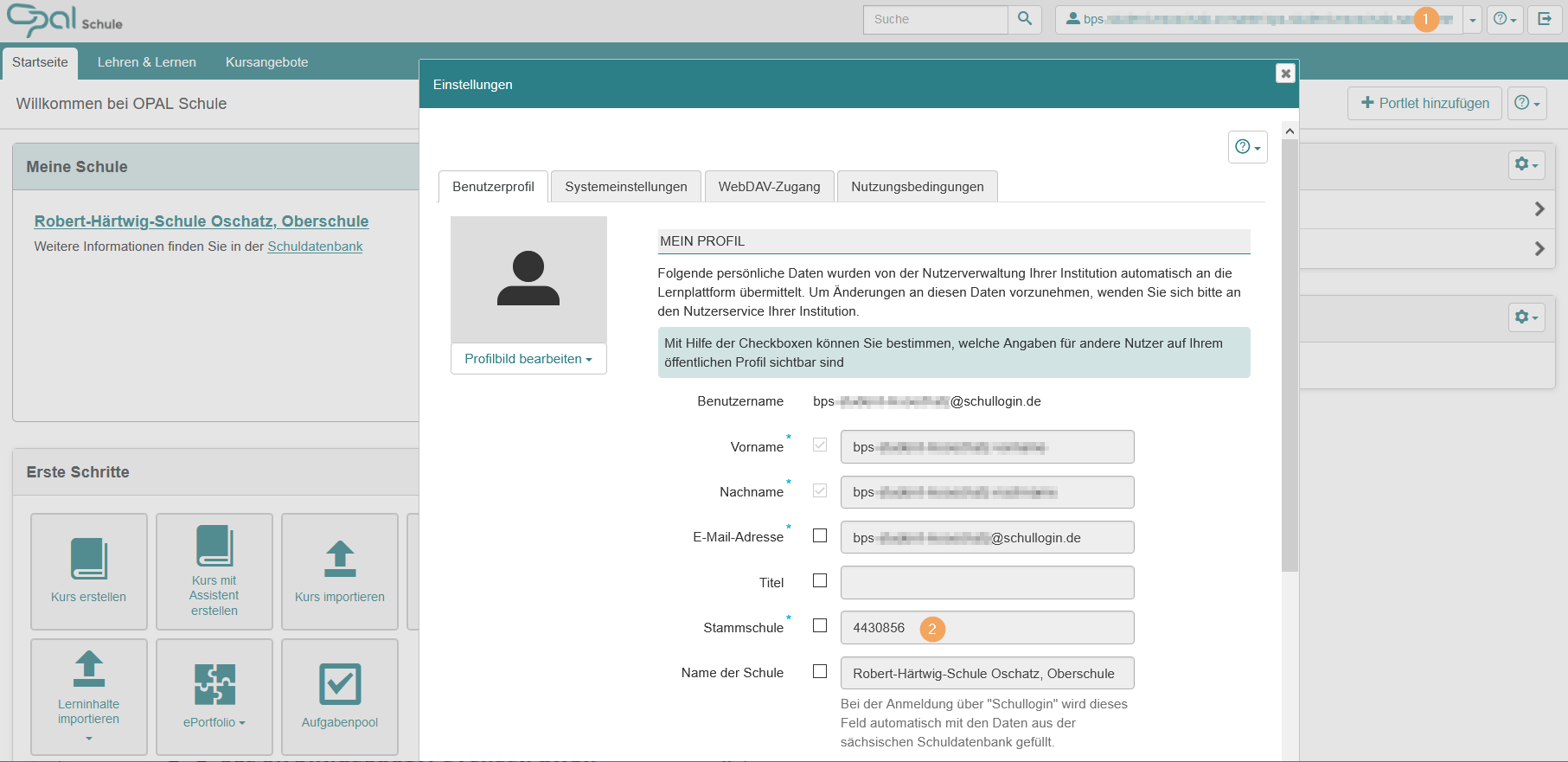Check the Stammschule visibility checkbox
Viewport: 1568px width, 762px height.
point(820,625)
